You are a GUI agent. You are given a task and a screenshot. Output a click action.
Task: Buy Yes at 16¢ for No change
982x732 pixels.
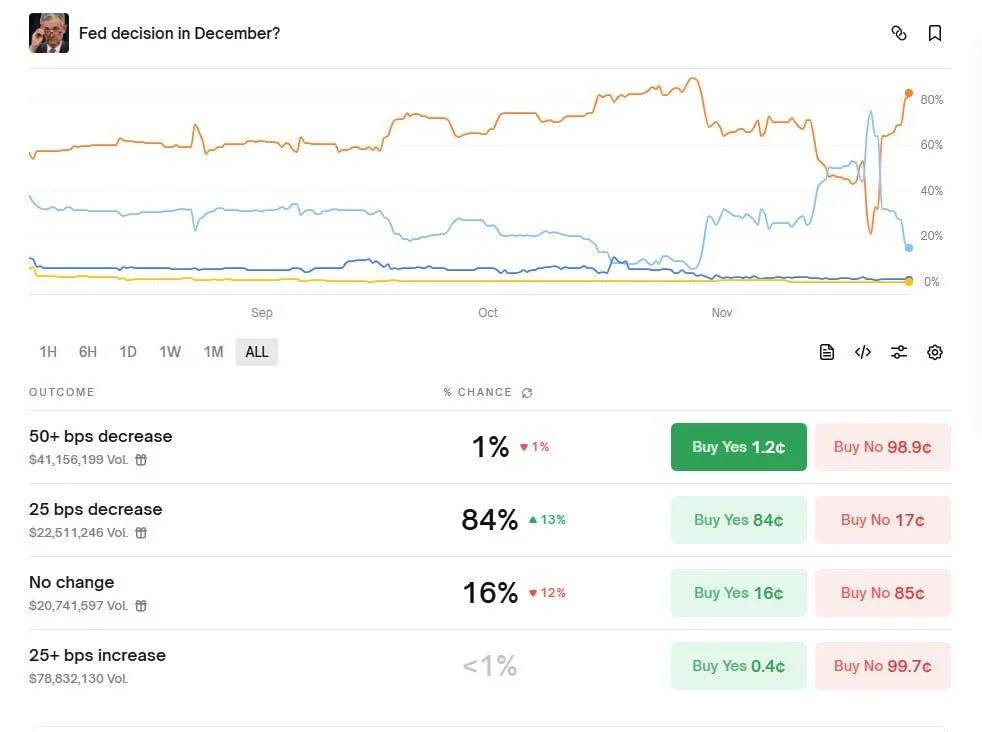click(x=738, y=593)
